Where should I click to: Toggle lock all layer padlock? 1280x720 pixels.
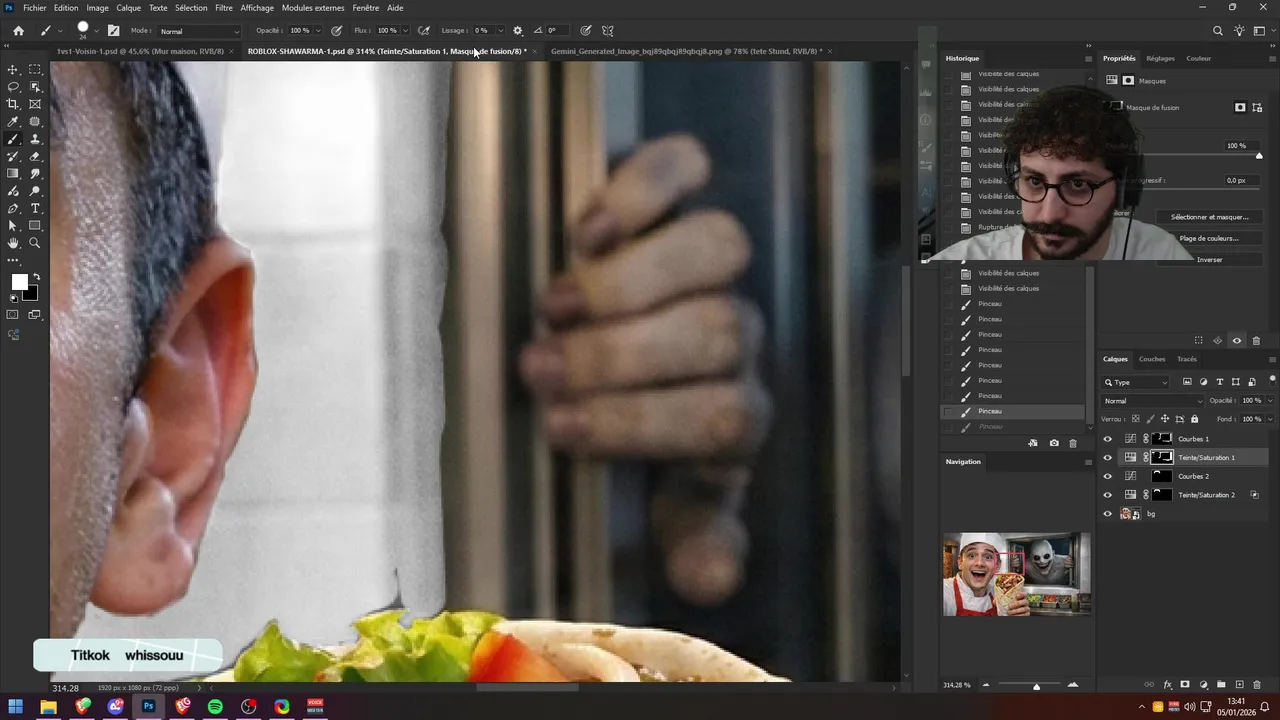click(1194, 419)
